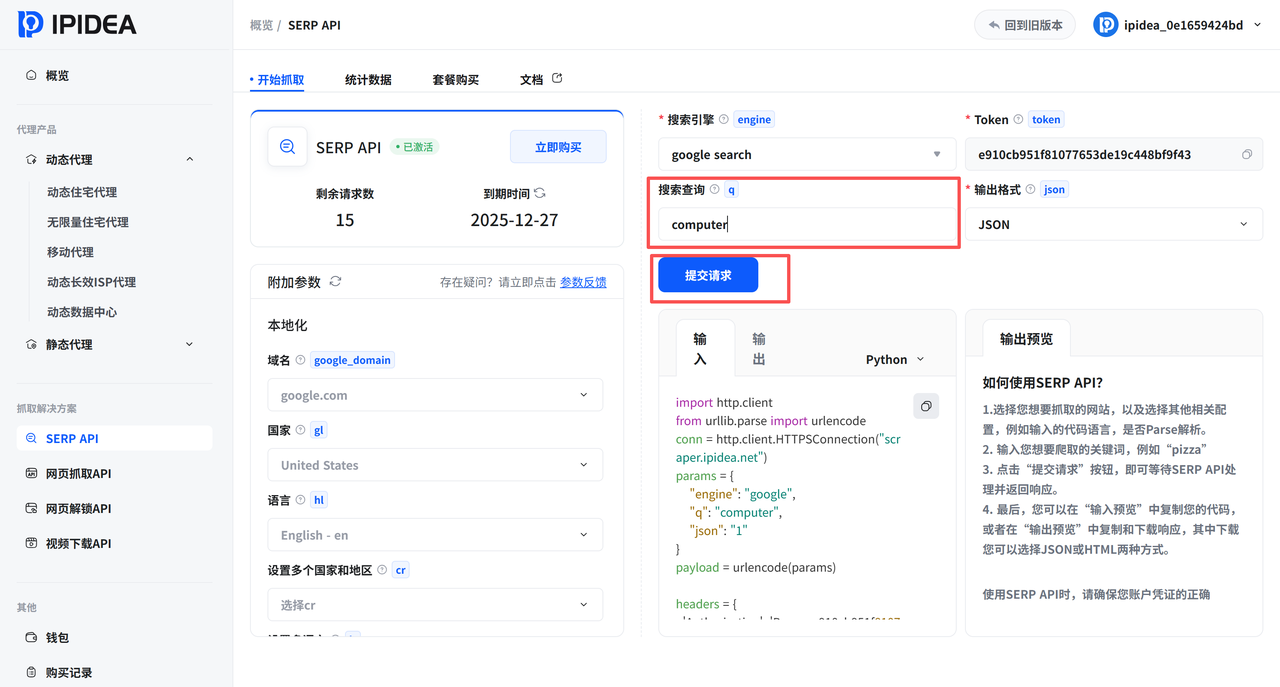
Task: Switch to the 统计数据 tab
Action: click(368, 79)
